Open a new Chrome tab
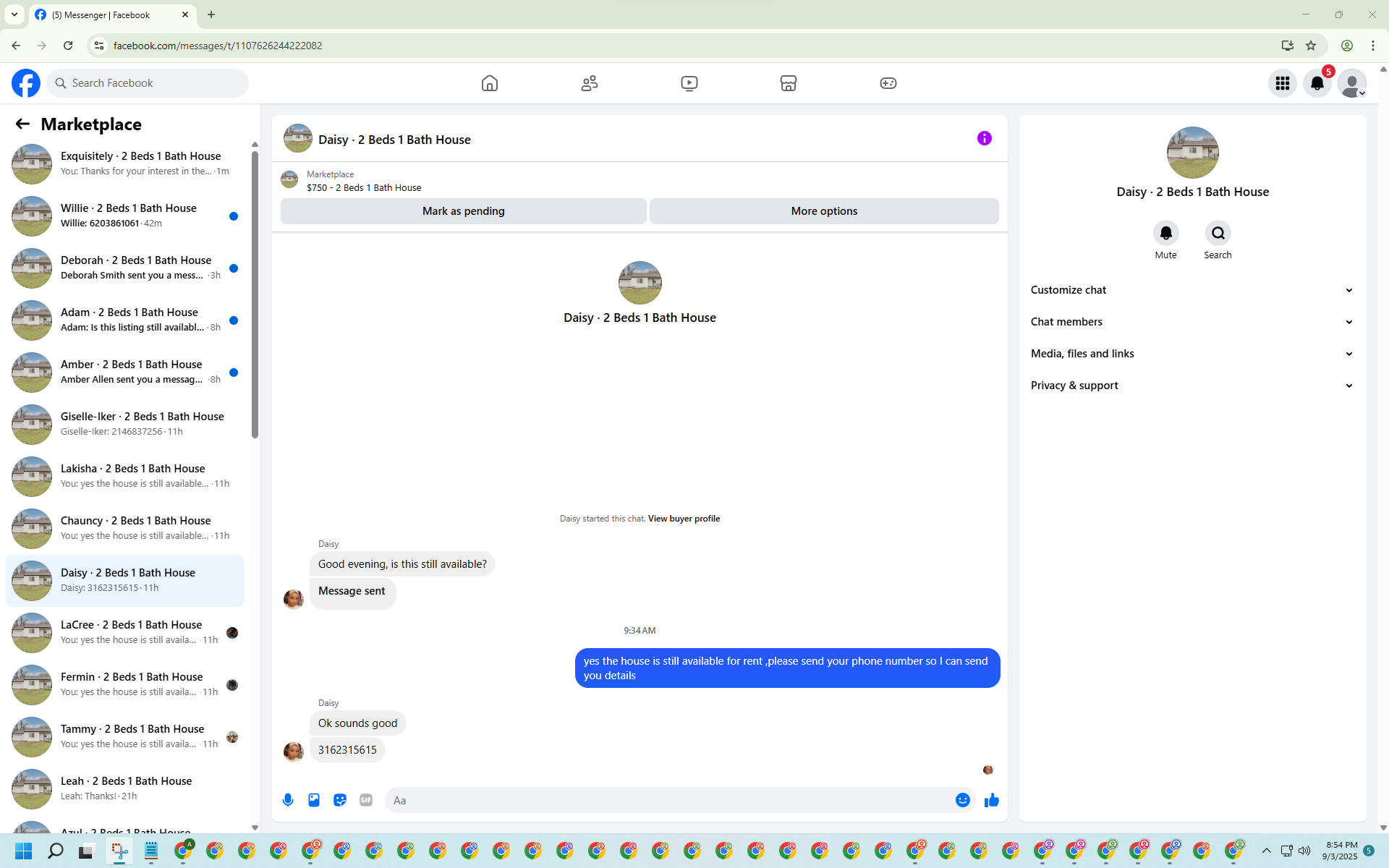 [x=211, y=14]
